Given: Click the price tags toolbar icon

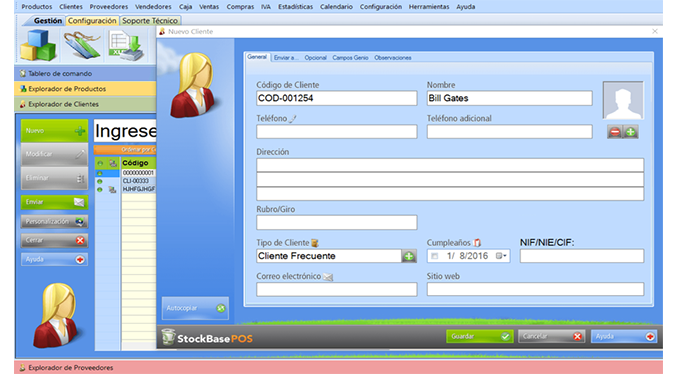Looking at the screenshot, I should (82, 45).
